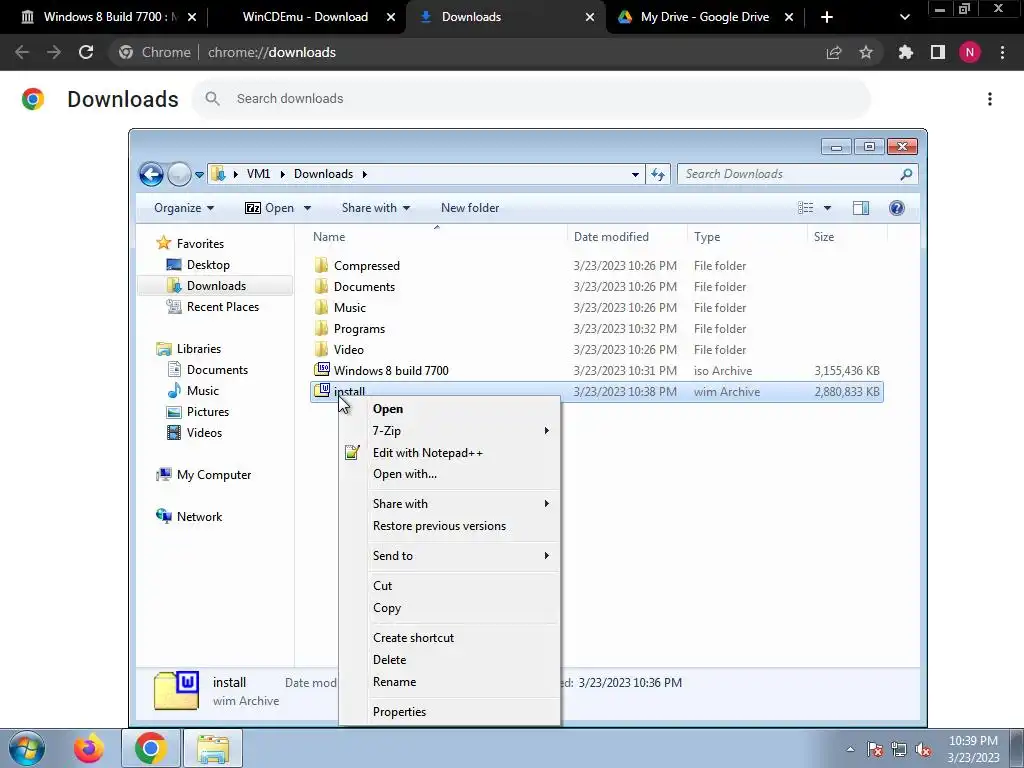Select the Compressed folder
Viewport: 1024px width, 768px height.
pos(366,266)
